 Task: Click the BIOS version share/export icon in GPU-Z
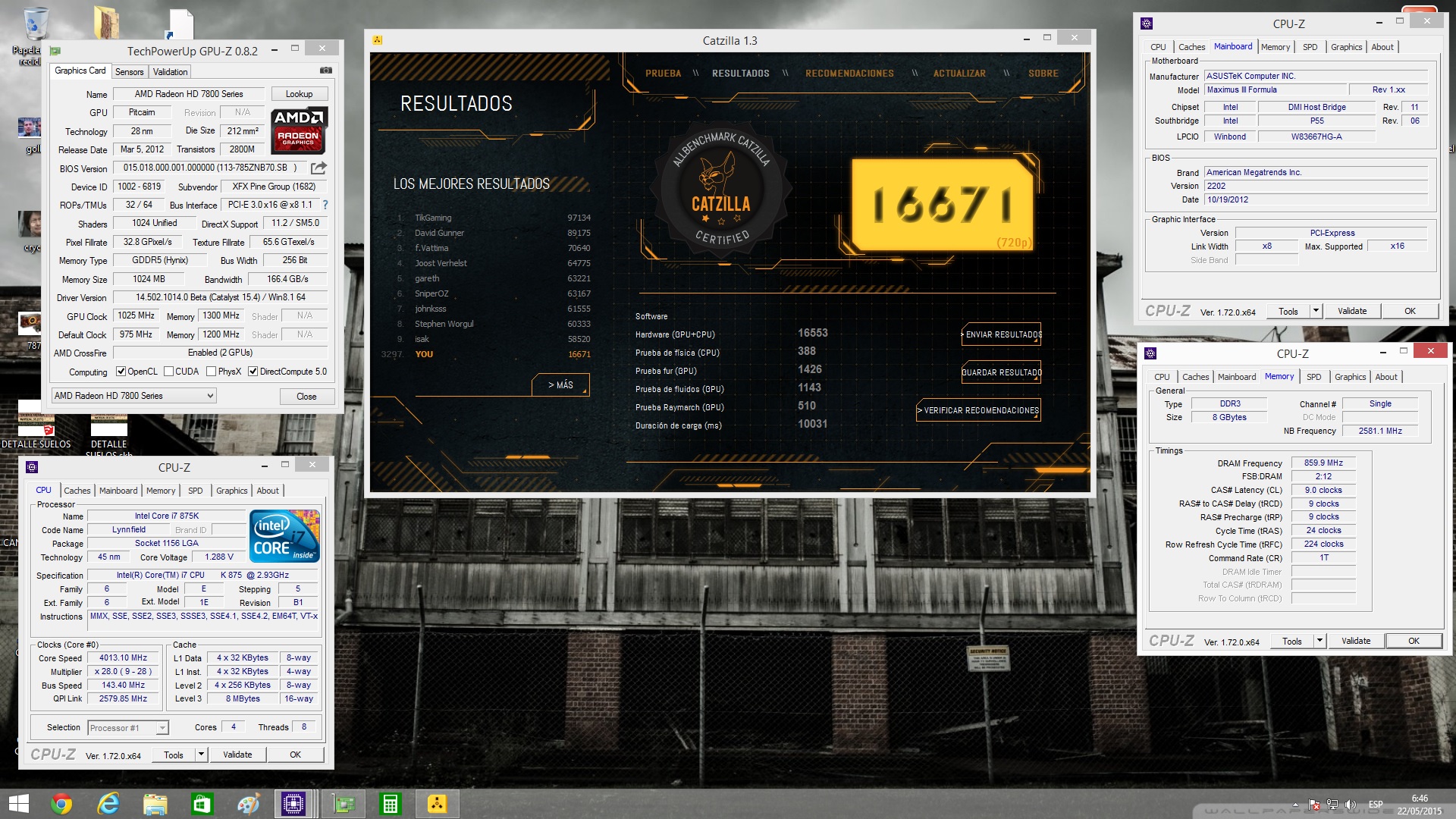[318, 168]
